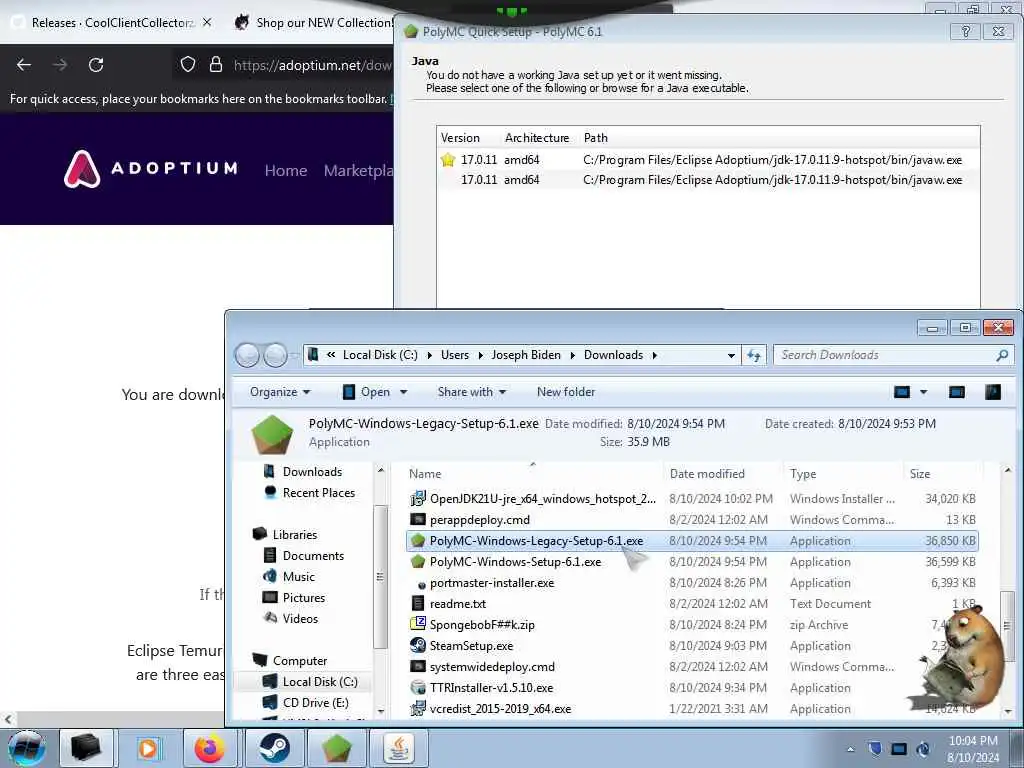Viewport: 1024px width, 768px height.
Task: Select PolyMC-Windows-Setup-6.1.exe file
Action: (x=692, y=562)
